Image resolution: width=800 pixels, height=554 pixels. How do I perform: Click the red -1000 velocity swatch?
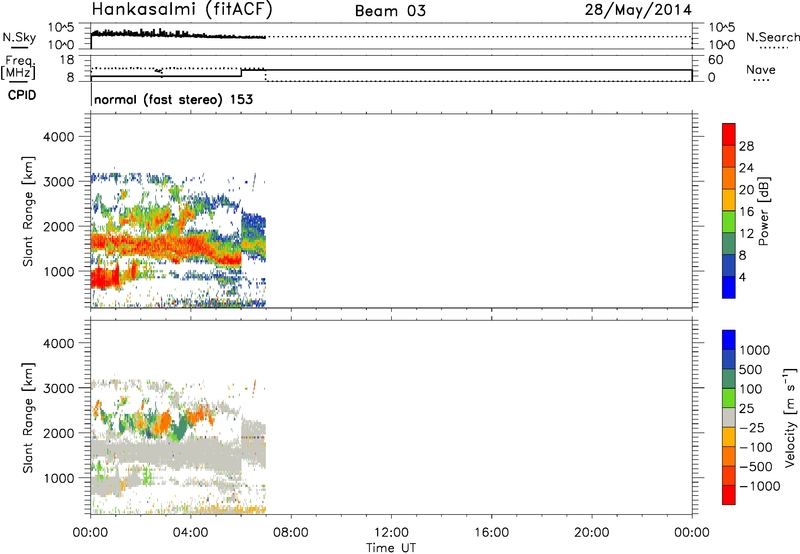coord(729,495)
